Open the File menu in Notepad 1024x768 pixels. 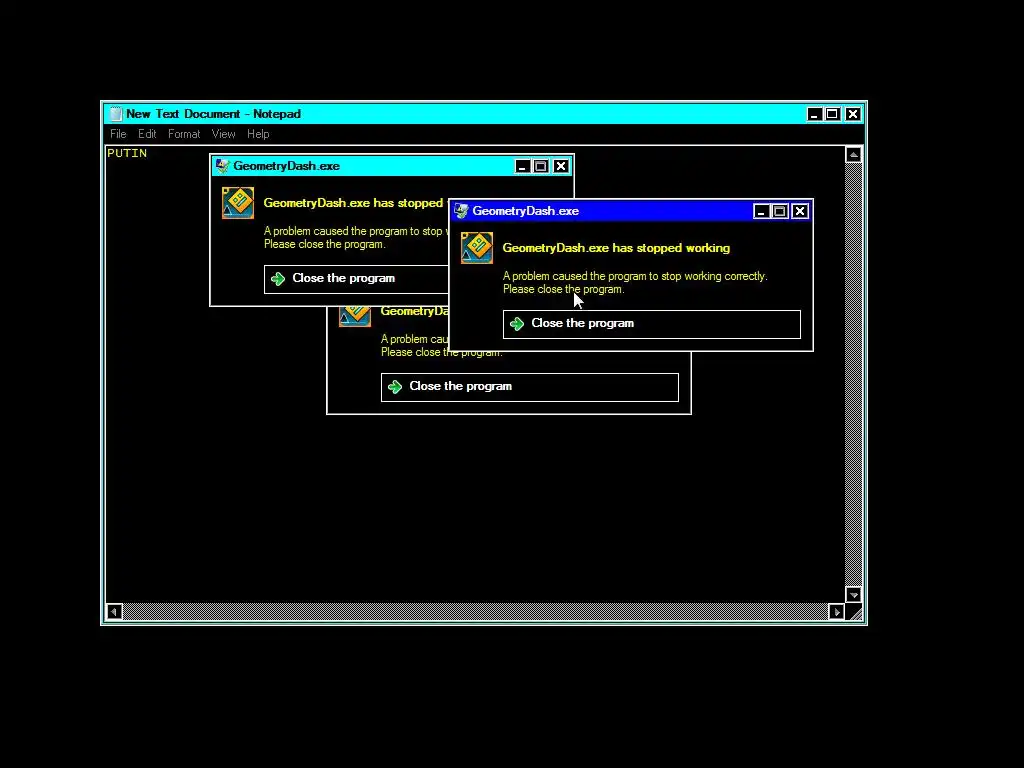(118, 134)
